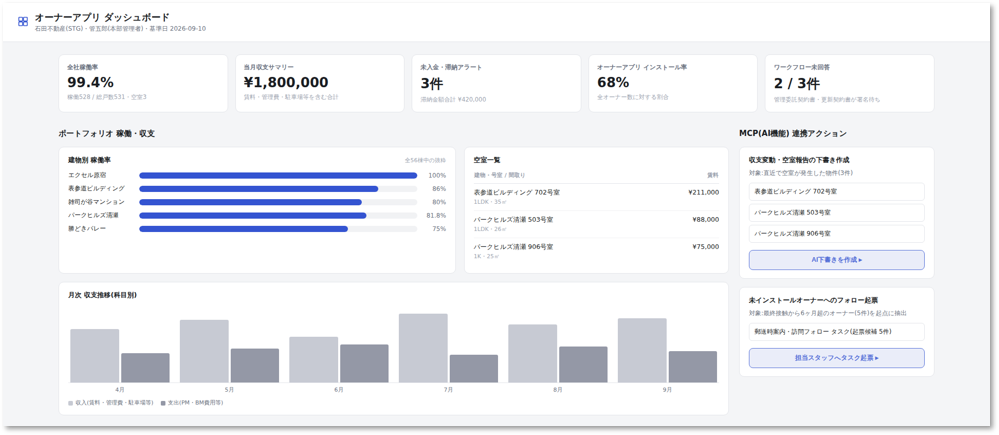The image size is (999, 435).
Task: Open the 当月収支サマリー ¥1,800,000 card
Action: point(320,83)
